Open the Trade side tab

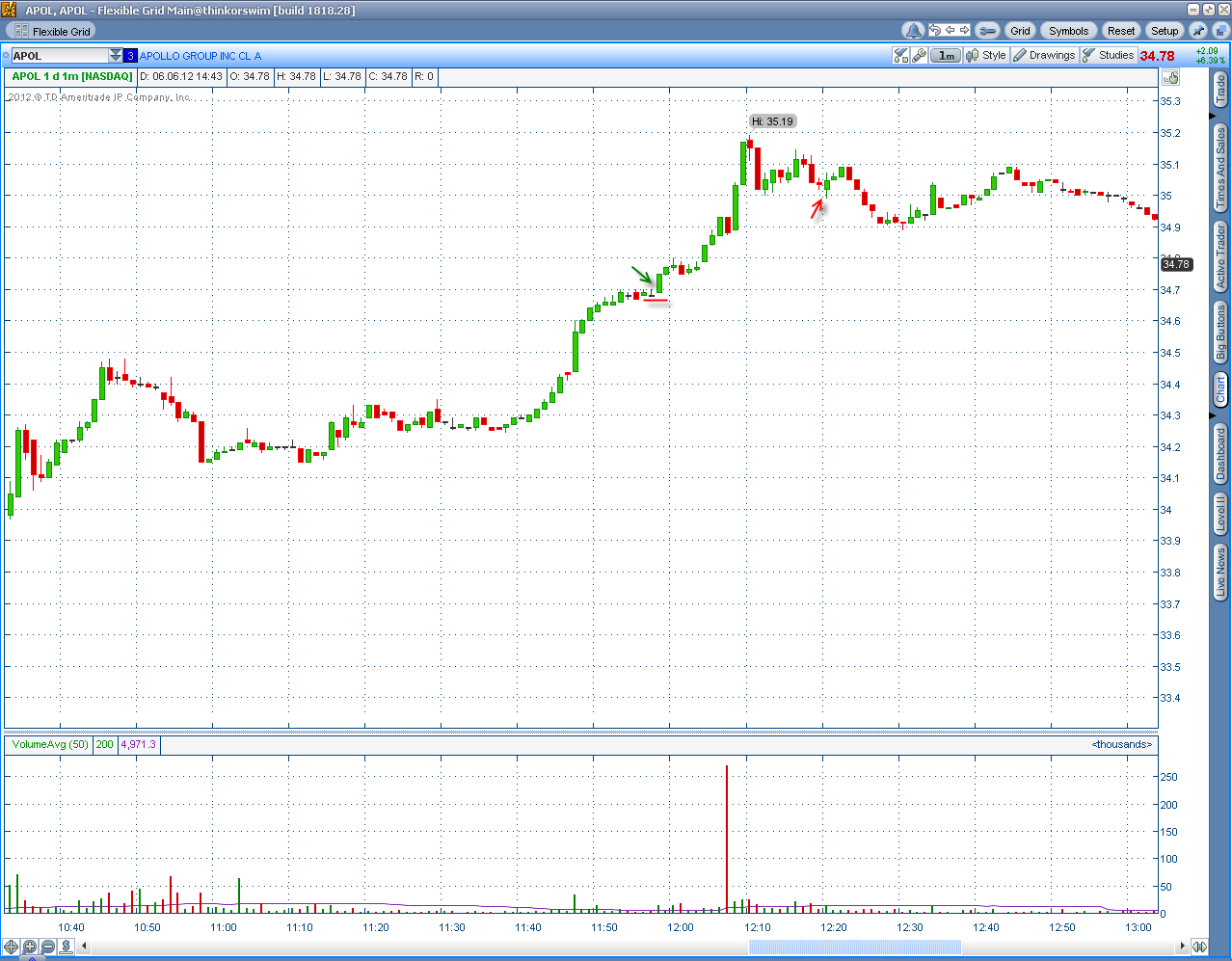click(x=1220, y=90)
